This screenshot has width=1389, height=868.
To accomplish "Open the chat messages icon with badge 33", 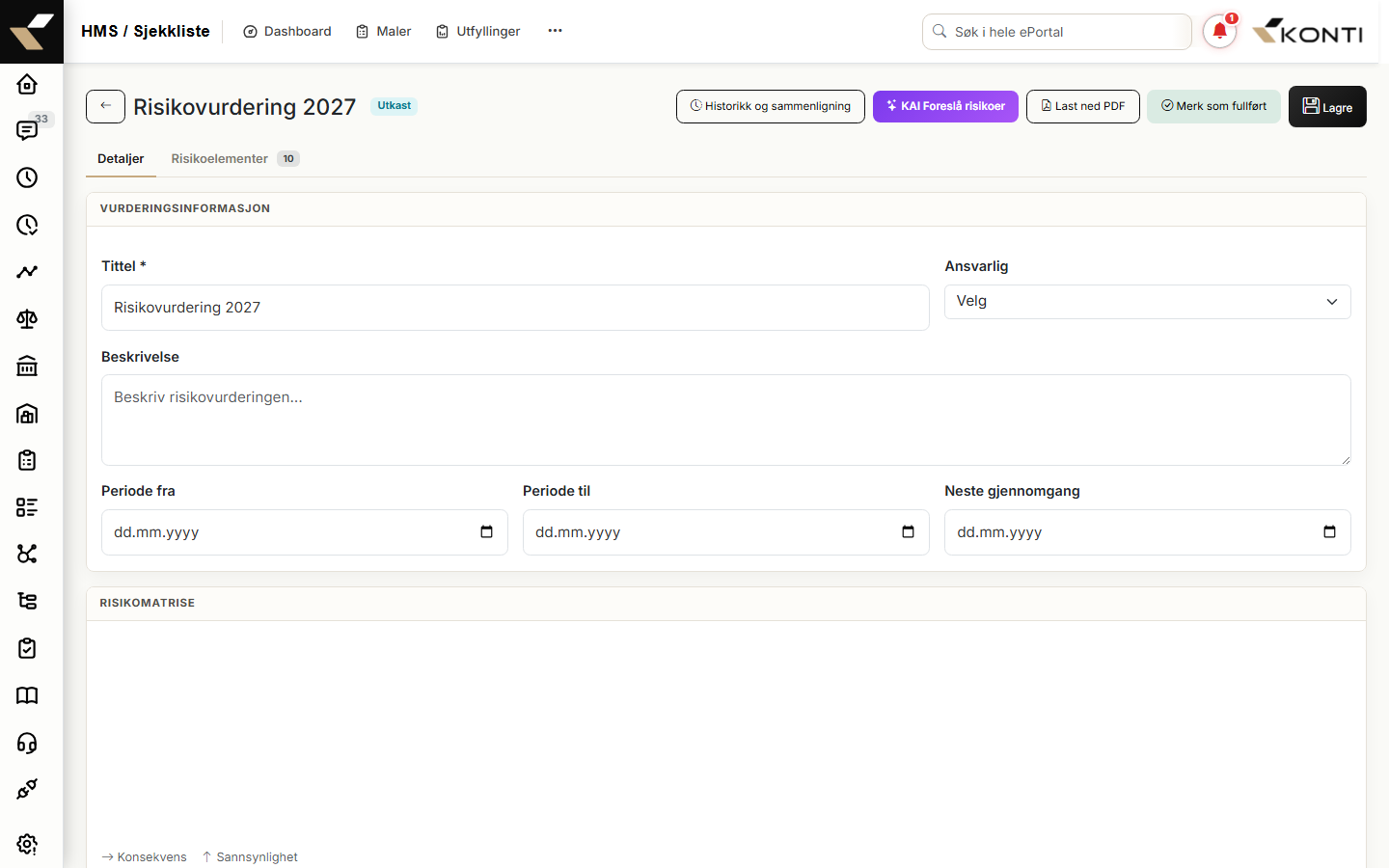I will pos(27,130).
